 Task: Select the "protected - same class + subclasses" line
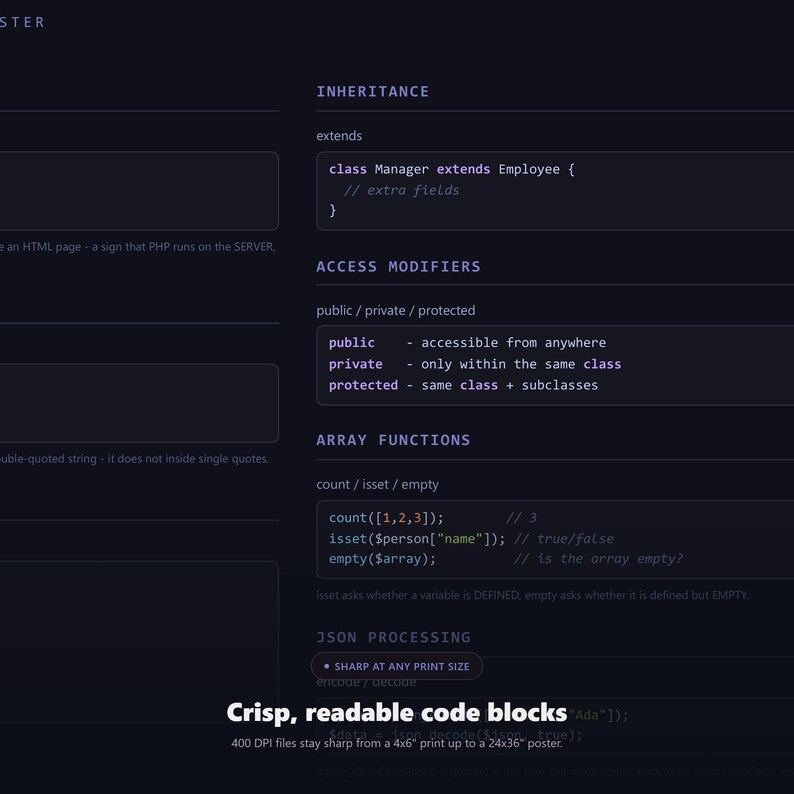[x=463, y=385]
